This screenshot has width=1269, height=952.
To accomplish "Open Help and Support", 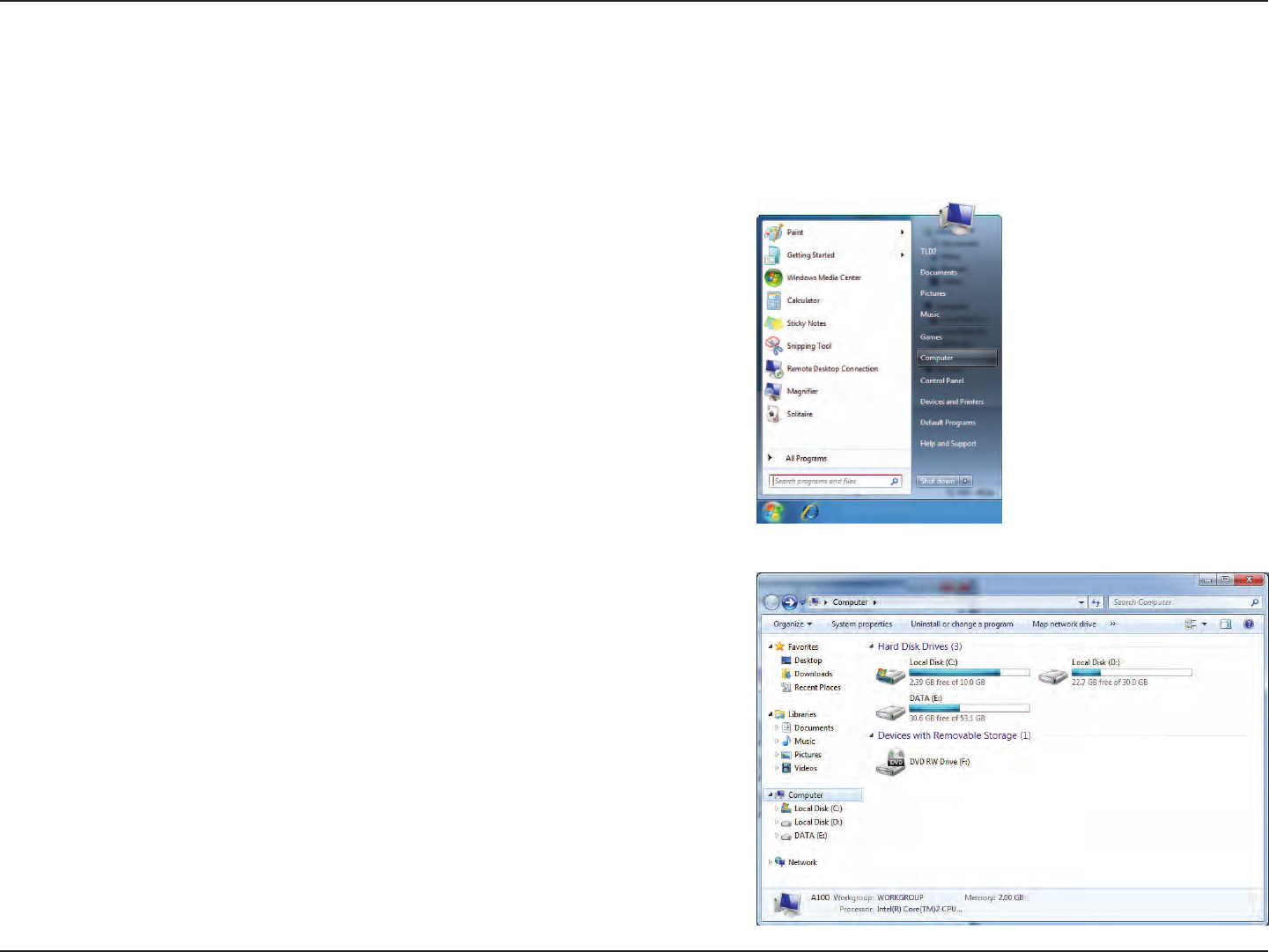I will point(948,444).
